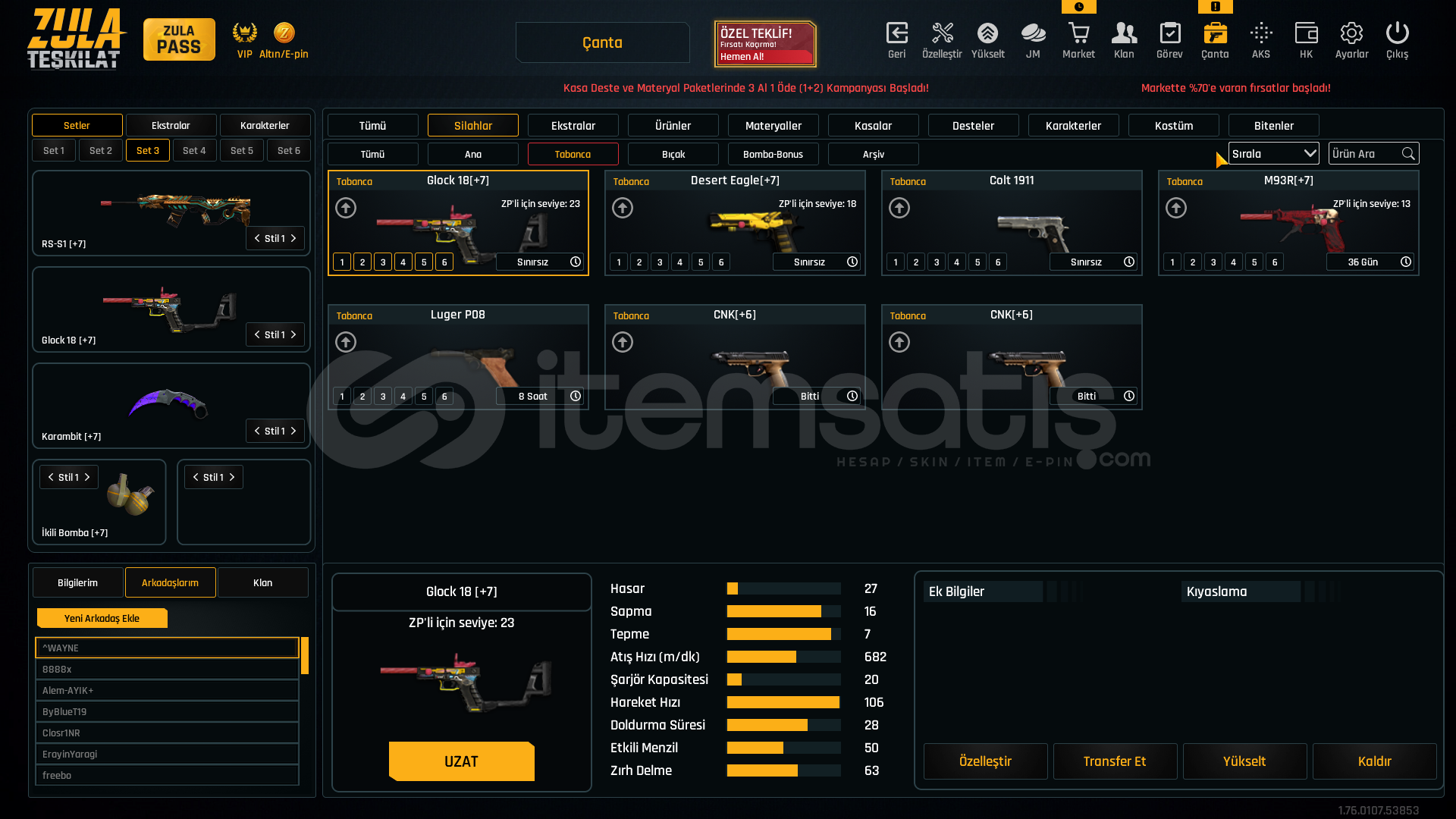Open the Çanta inventory icon

[x=1215, y=33]
